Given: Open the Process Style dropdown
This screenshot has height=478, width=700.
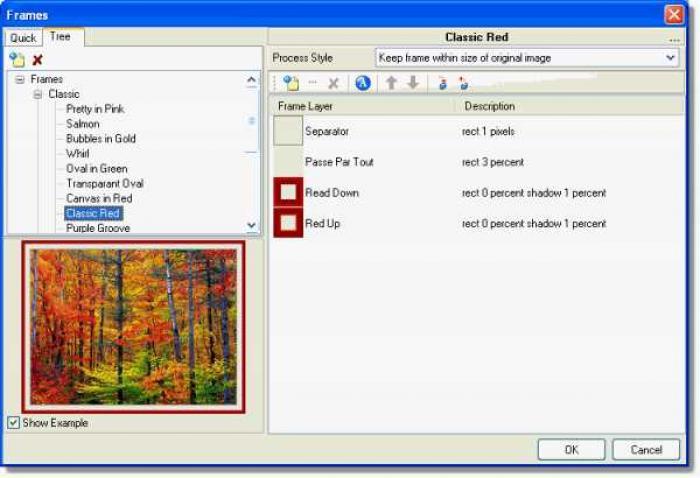Looking at the screenshot, I should pyautogui.click(x=670, y=58).
